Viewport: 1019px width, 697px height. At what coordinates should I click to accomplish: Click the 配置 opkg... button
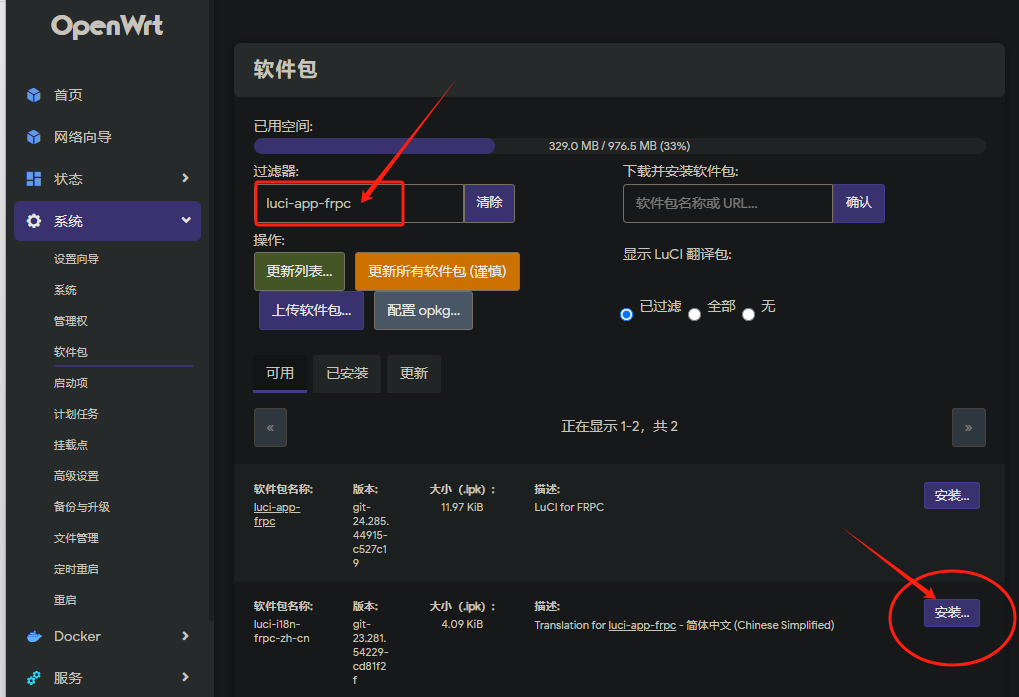click(423, 310)
